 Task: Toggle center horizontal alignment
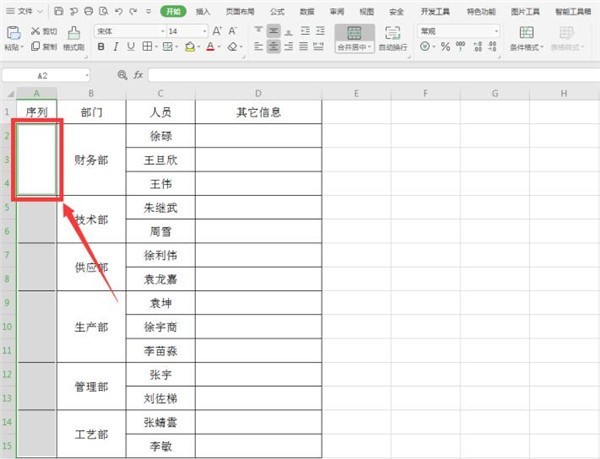[274, 47]
